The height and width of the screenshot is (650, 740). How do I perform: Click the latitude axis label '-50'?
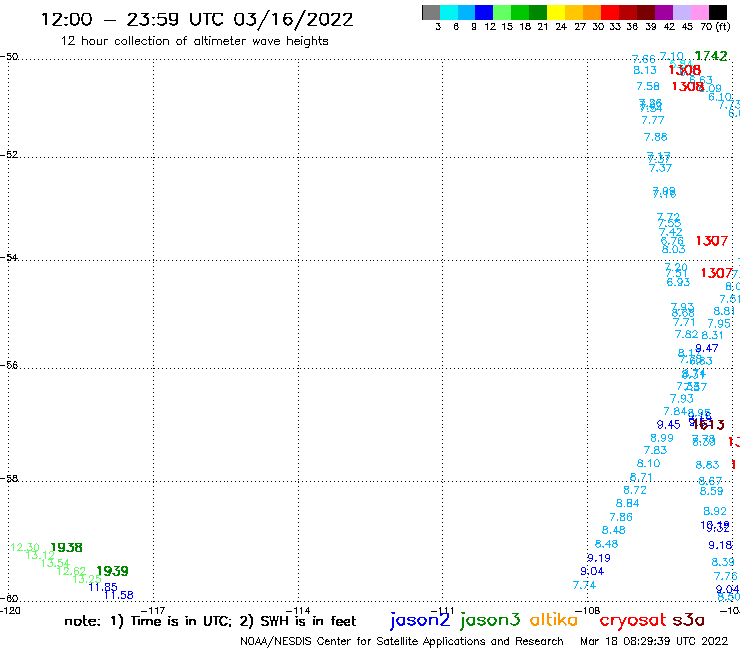click(9, 57)
